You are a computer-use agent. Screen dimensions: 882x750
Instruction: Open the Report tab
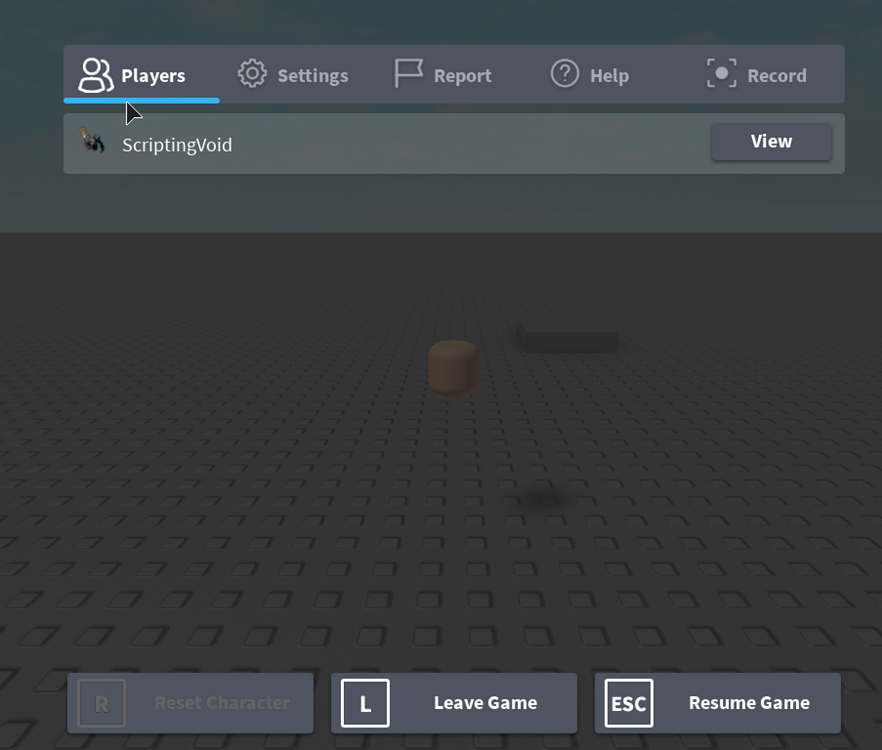click(444, 74)
